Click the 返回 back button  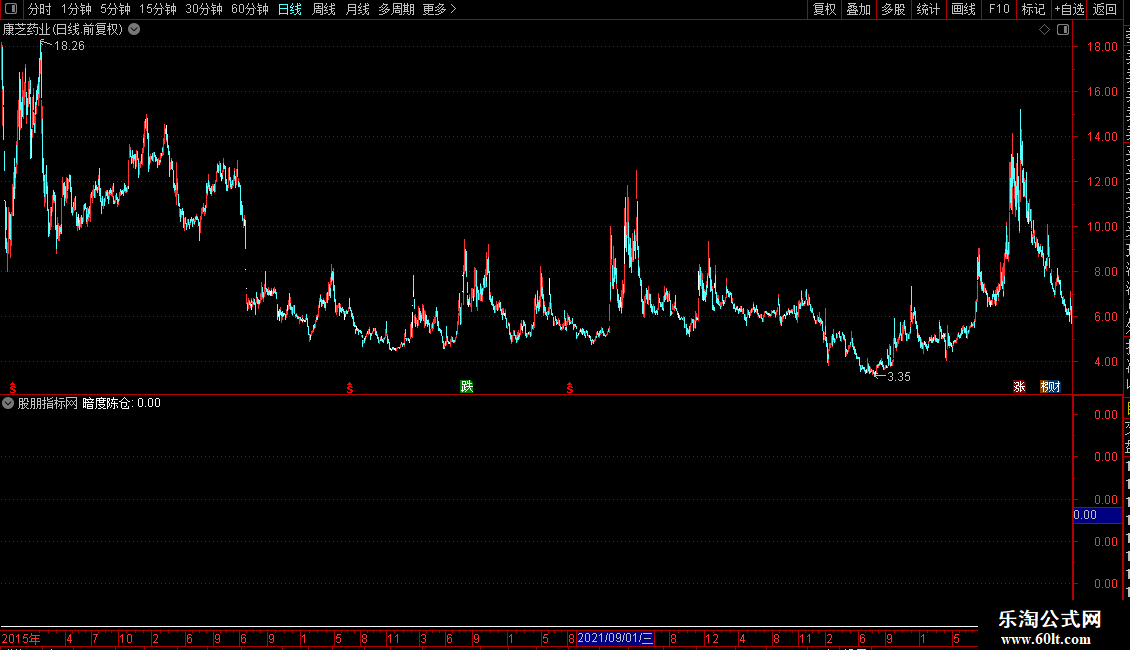[x=1105, y=9]
